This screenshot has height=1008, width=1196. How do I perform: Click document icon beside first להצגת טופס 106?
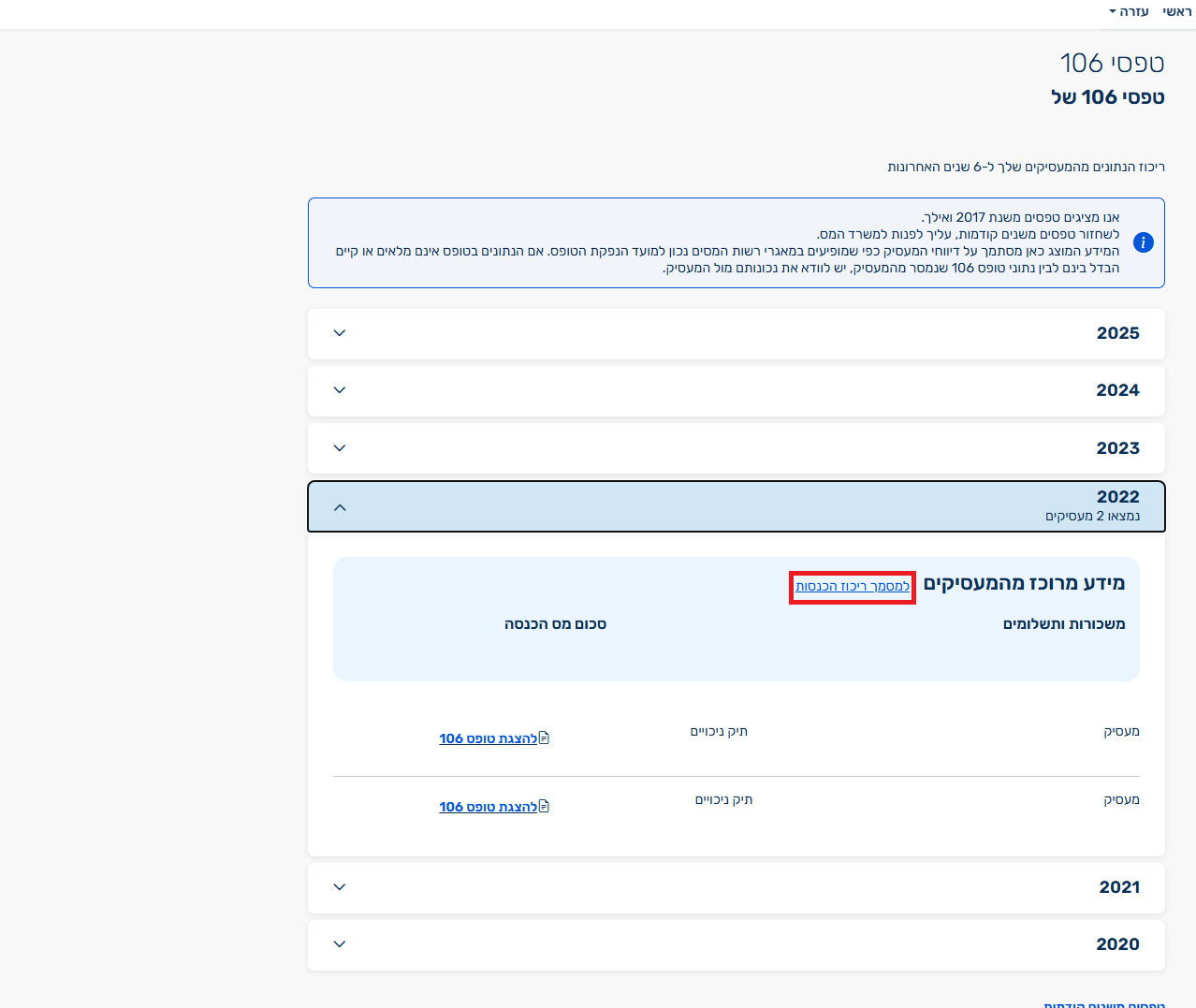click(545, 738)
